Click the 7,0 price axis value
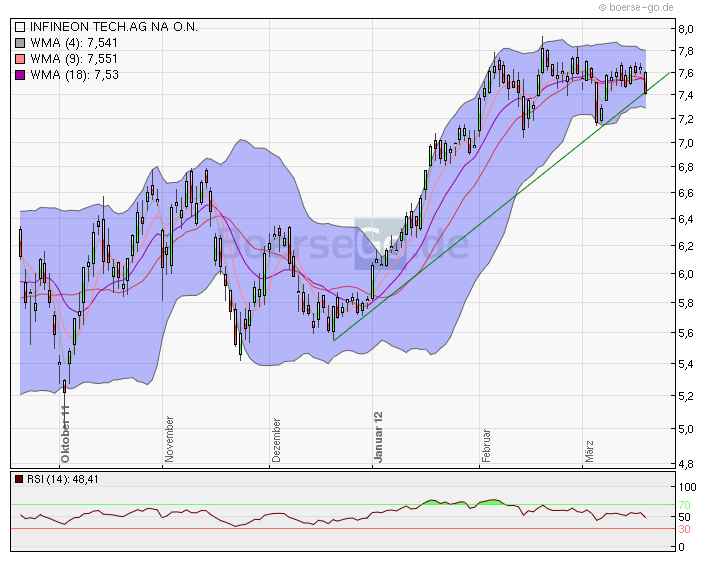This screenshot has width=720, height=561. (x=686, y=143)
